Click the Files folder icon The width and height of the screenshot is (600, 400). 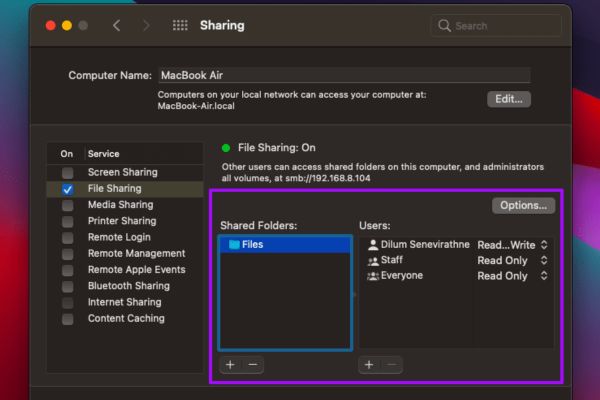[x=234, y=244]
